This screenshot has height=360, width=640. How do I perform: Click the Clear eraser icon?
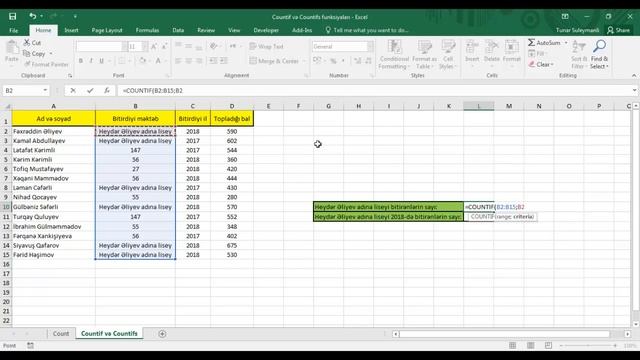[x=531, y=64]
